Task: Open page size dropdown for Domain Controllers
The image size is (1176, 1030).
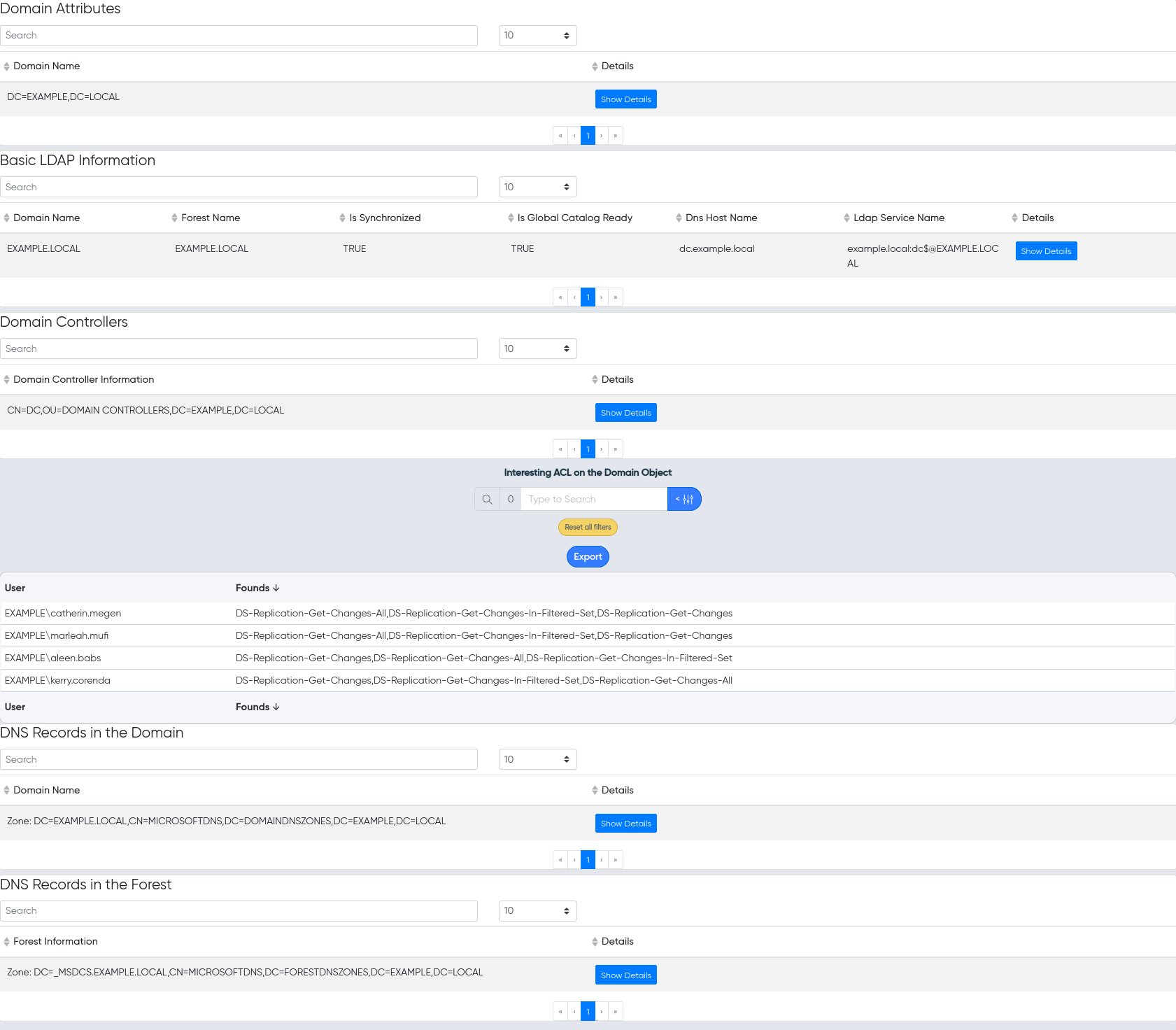Action: tap(537, 349)
